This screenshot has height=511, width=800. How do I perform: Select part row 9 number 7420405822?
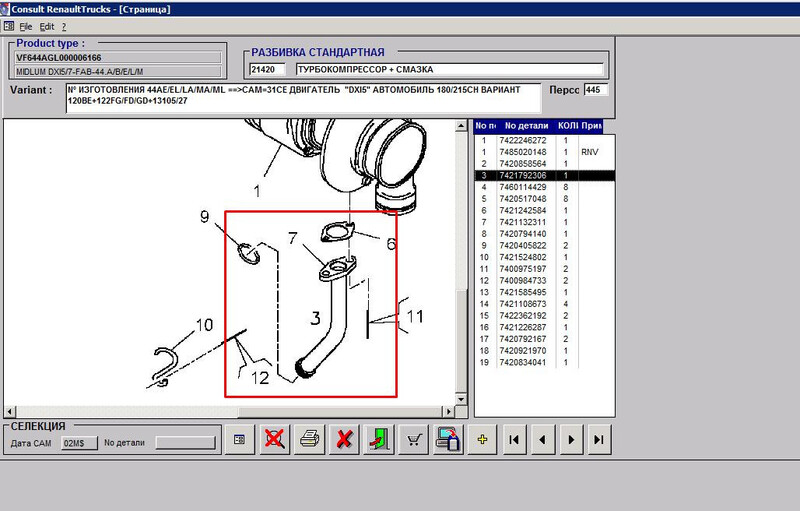pyautogui.click(x=544, y=246)
